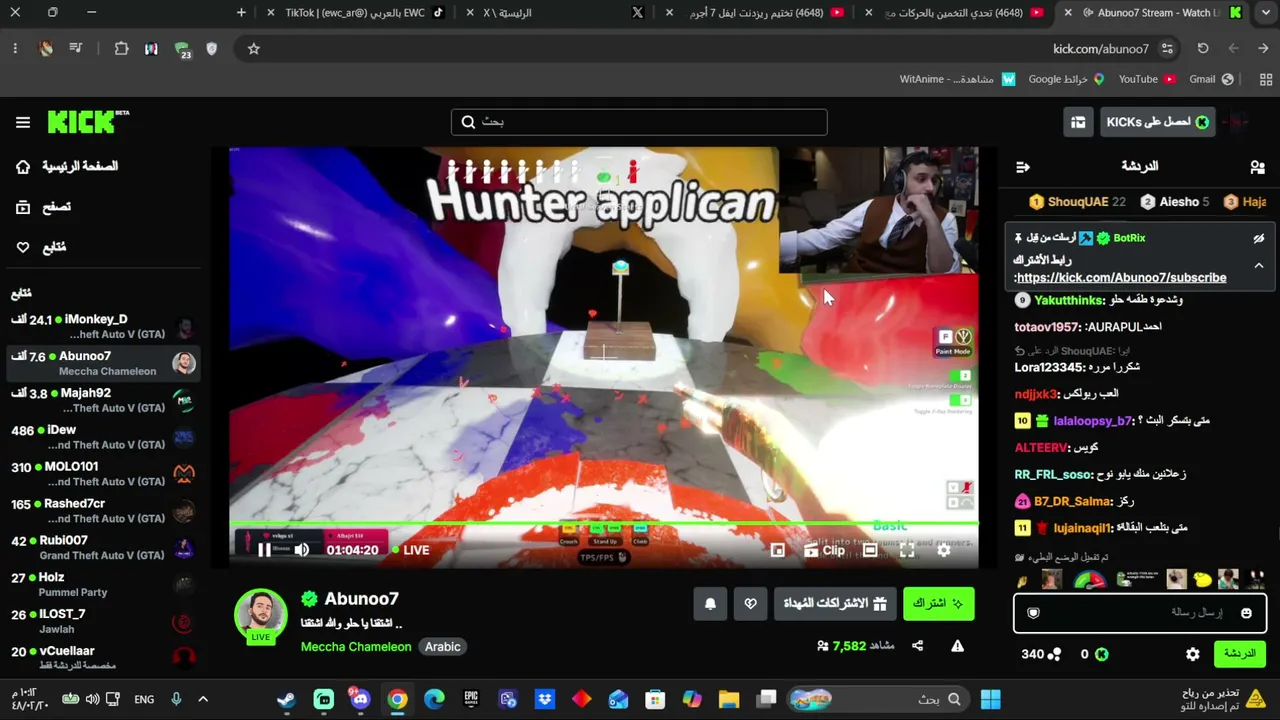
Task: Open the Windows Start menu
Action: click(x=991, y=699)
